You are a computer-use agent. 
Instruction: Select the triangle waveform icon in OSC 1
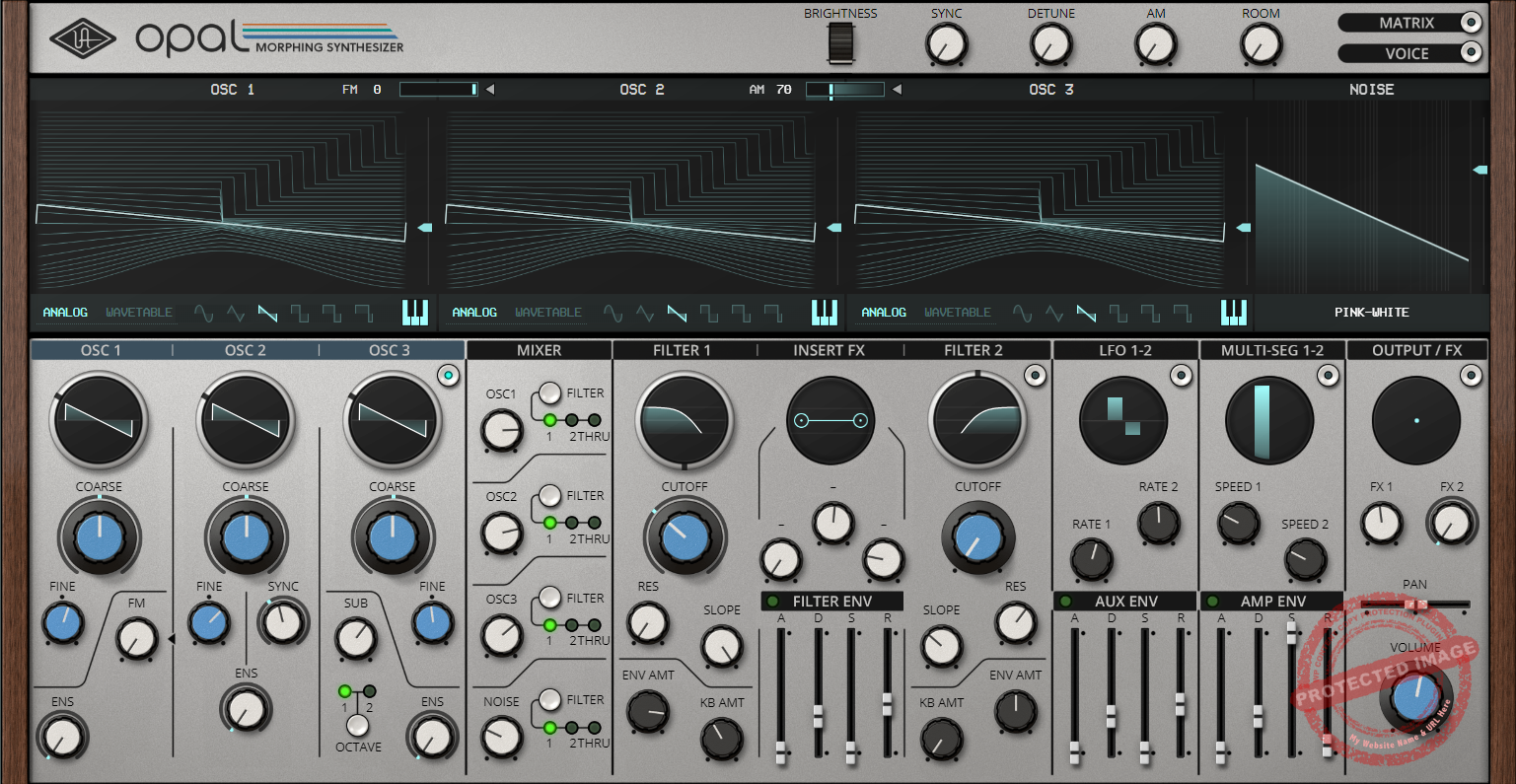236,314
